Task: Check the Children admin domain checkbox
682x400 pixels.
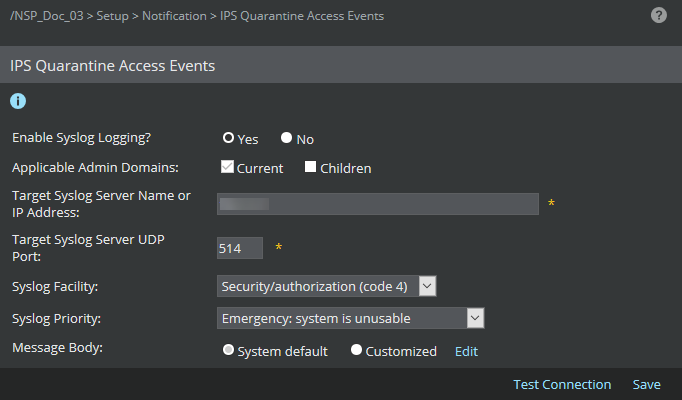Action: (310, 167)
